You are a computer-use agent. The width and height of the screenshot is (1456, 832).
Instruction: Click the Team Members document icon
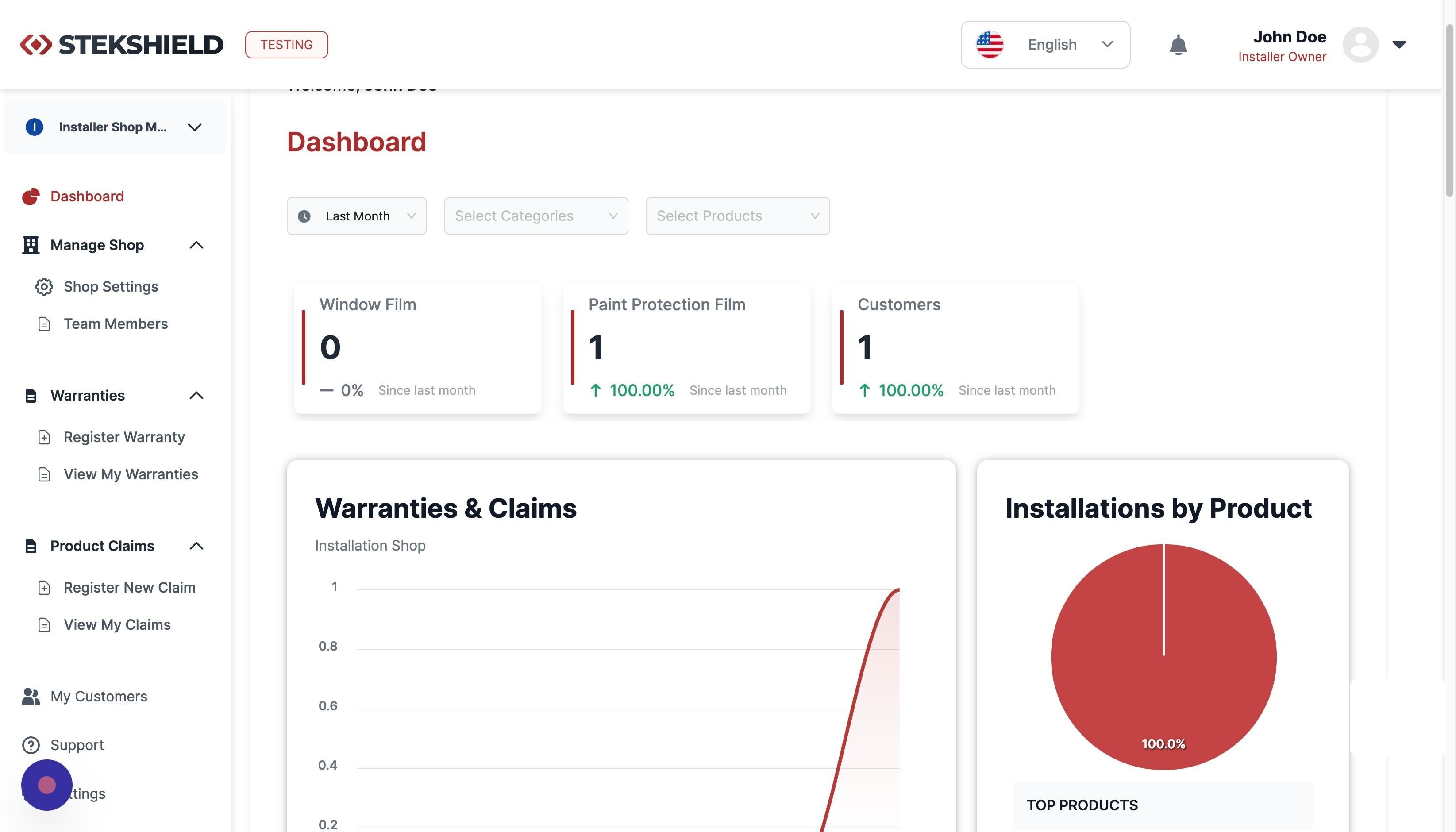44,324
